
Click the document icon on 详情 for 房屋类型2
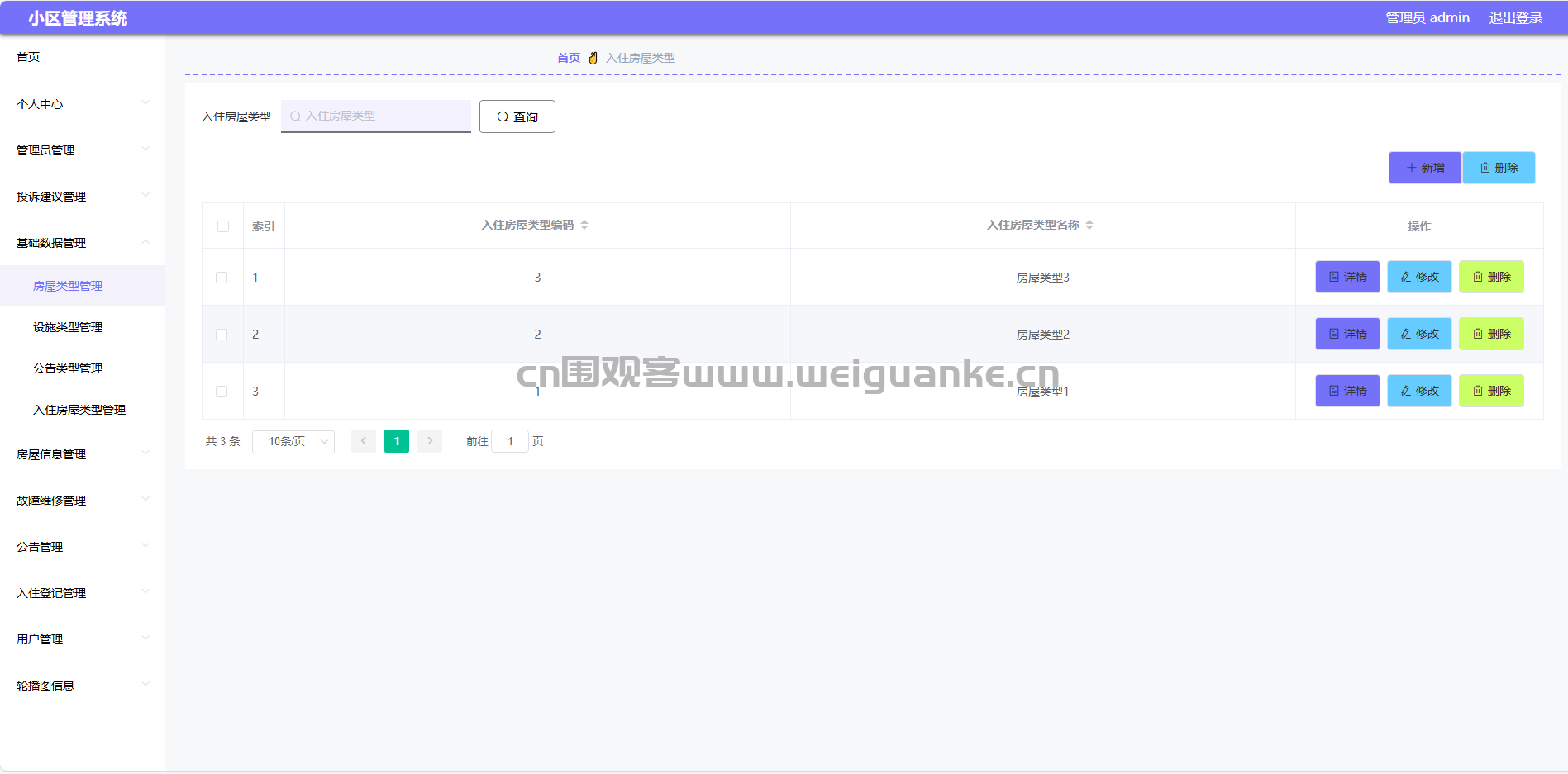click(x=1334, y=334)
